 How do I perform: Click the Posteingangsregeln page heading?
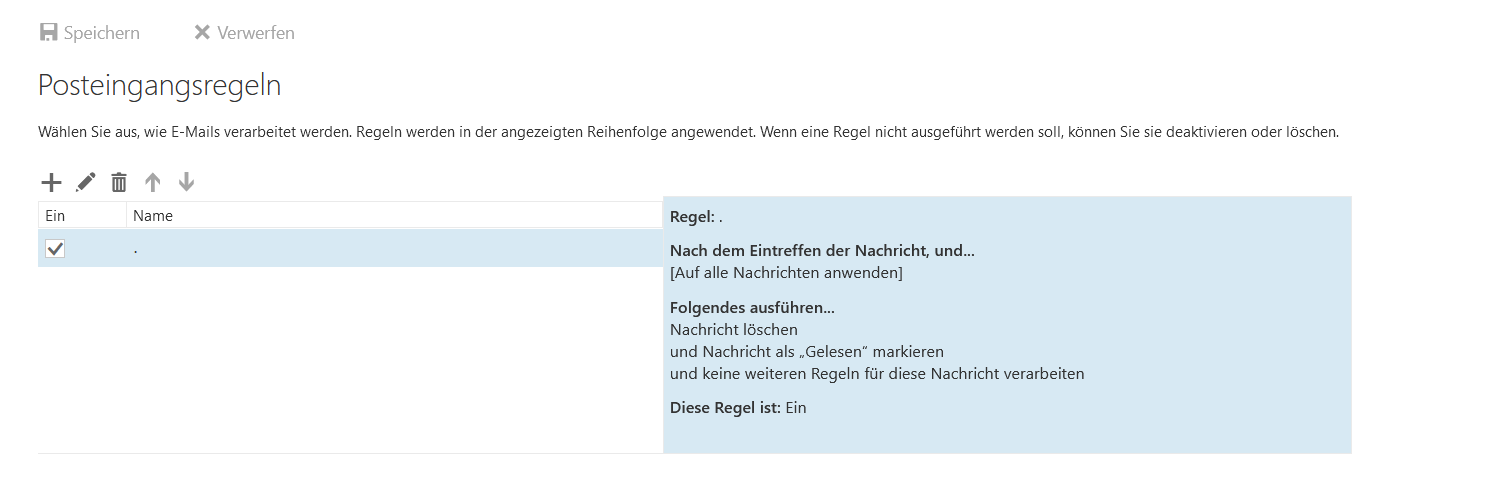[159, 86]
